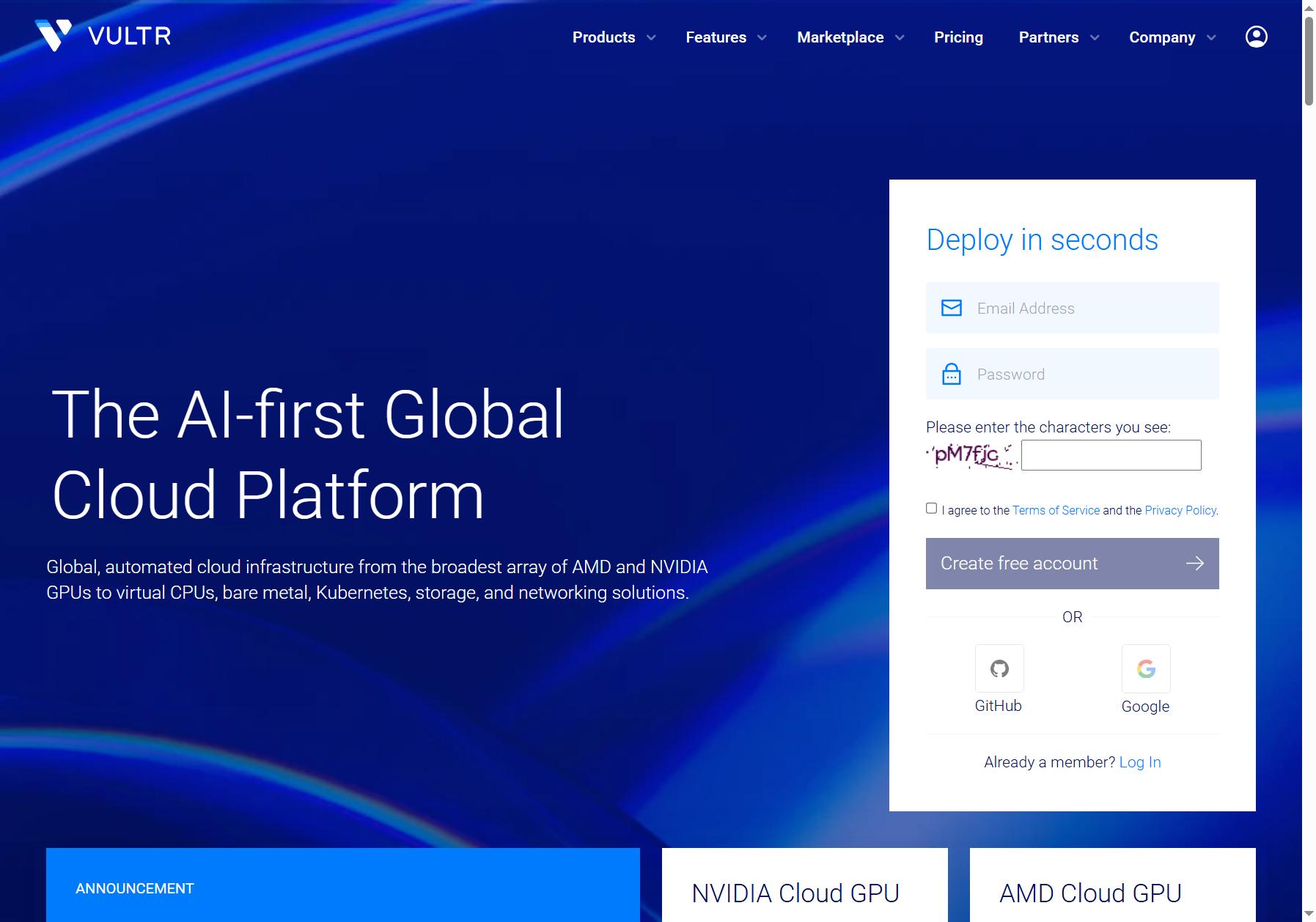The image size is (1316, 922).
Task: Sign up with the GitHub icon
Action: [x=999, y=668]
